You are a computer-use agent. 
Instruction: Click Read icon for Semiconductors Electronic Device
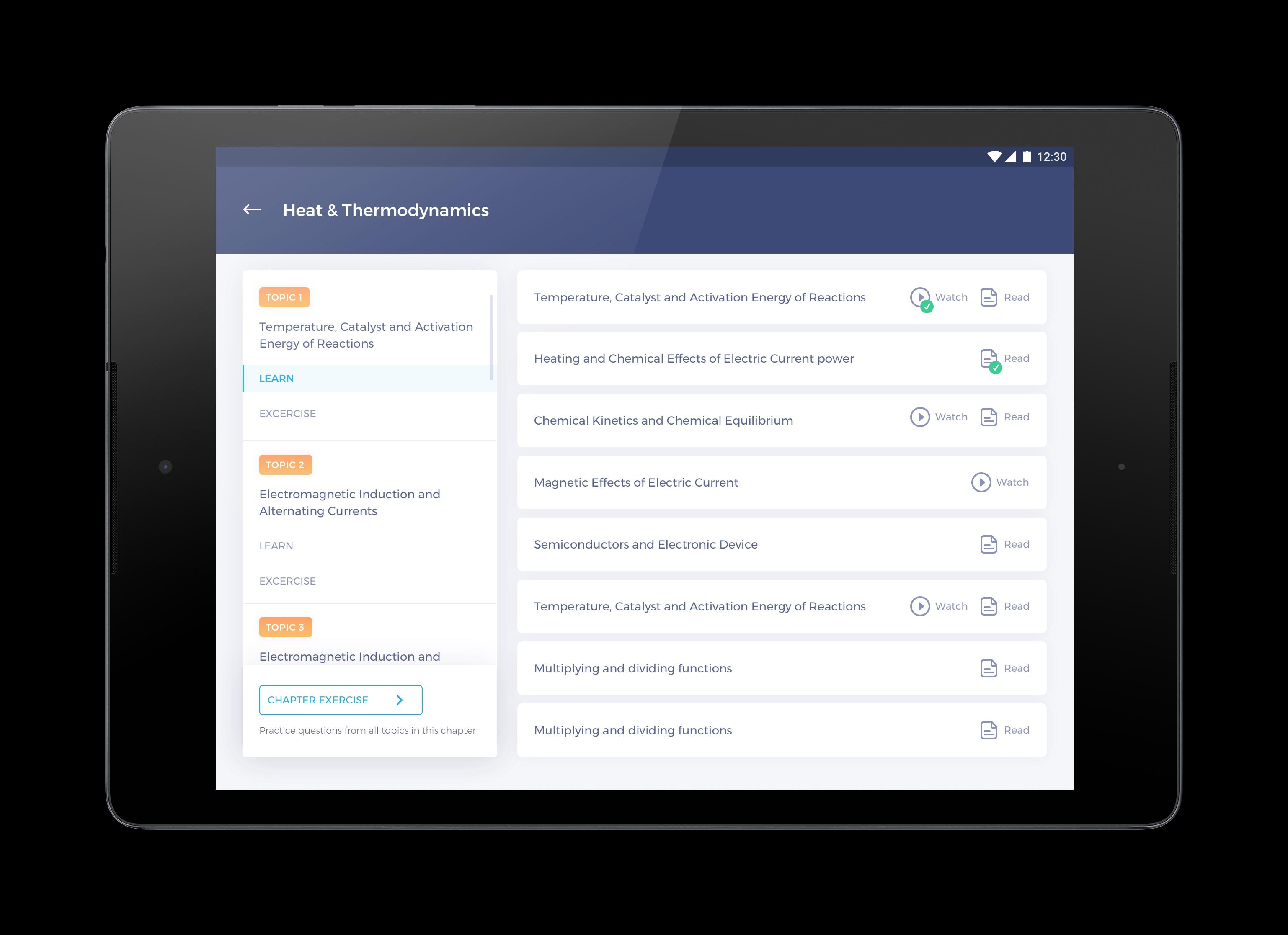coord(988,543)
